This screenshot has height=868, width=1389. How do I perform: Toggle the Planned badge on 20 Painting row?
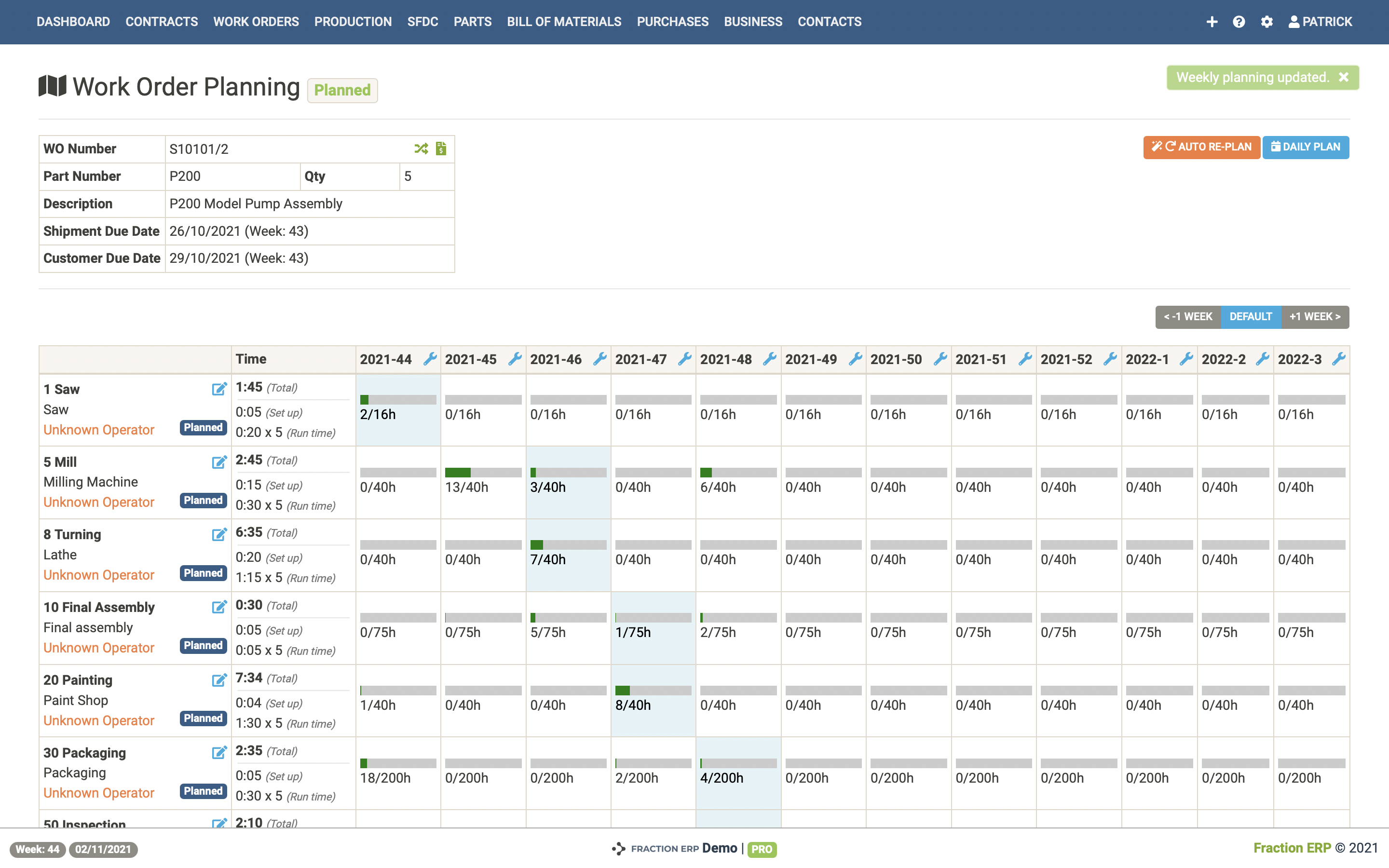pyautogui.click(x=202, y=720)
